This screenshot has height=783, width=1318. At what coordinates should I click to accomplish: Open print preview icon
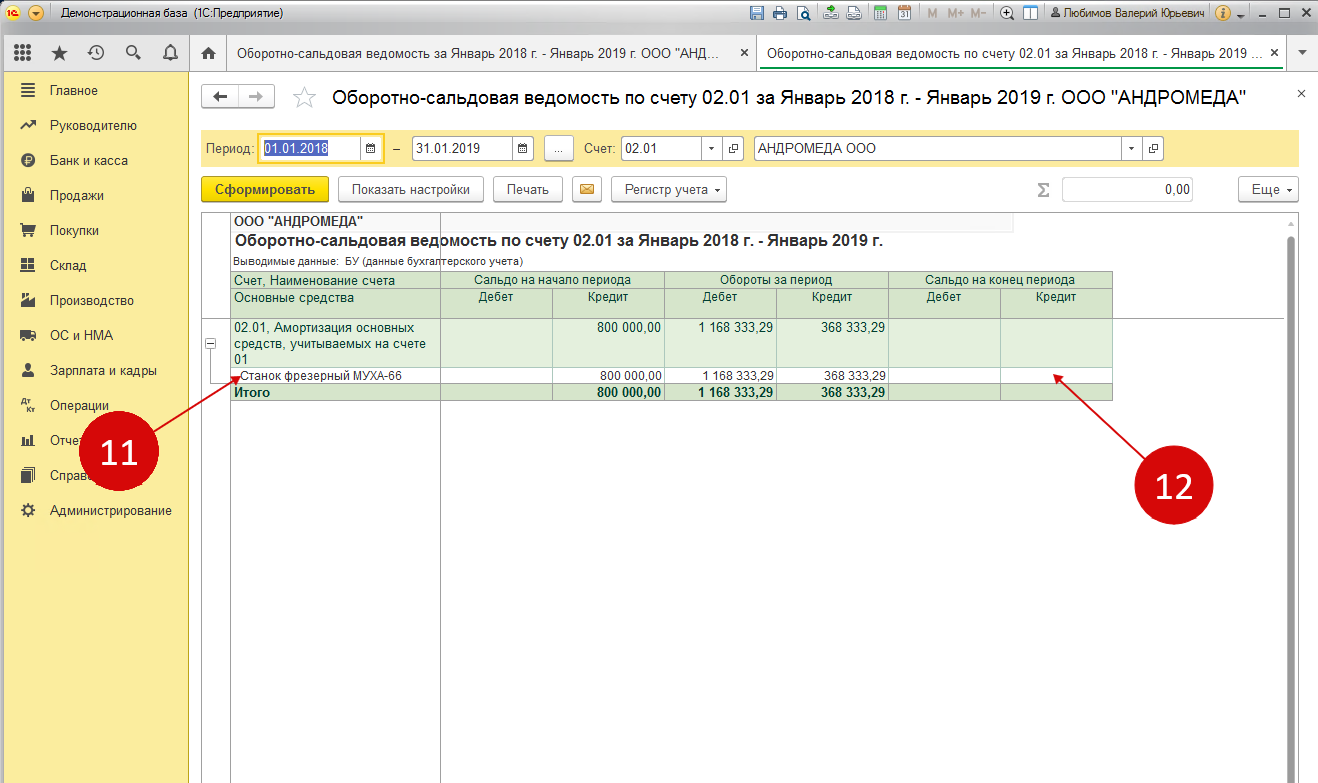[x=803, y=14]
